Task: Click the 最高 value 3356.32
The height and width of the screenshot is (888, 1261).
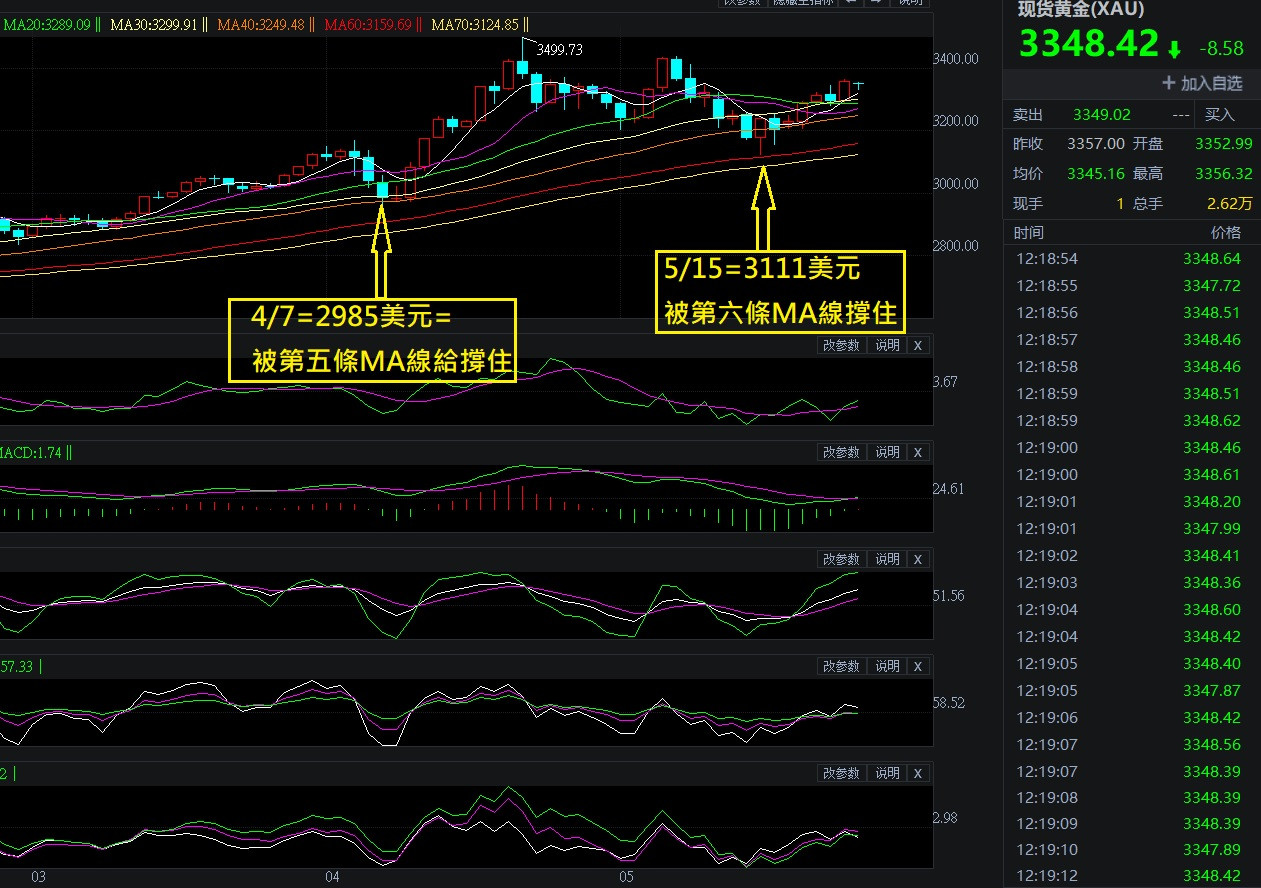Action: click(x=1223, y=174)
